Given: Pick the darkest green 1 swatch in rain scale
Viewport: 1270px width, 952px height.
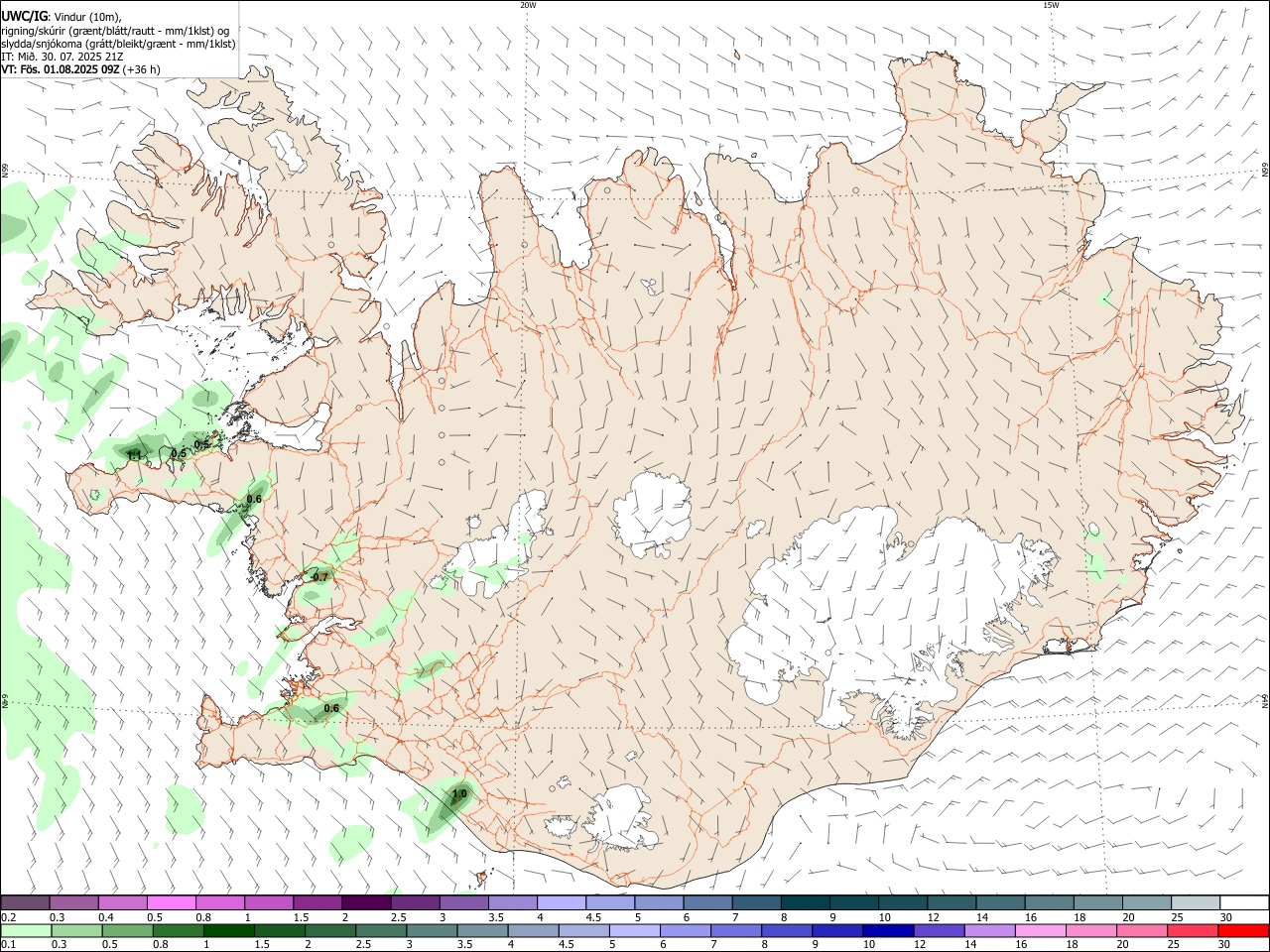Looking at the screenshot, I should click(229, 931).
